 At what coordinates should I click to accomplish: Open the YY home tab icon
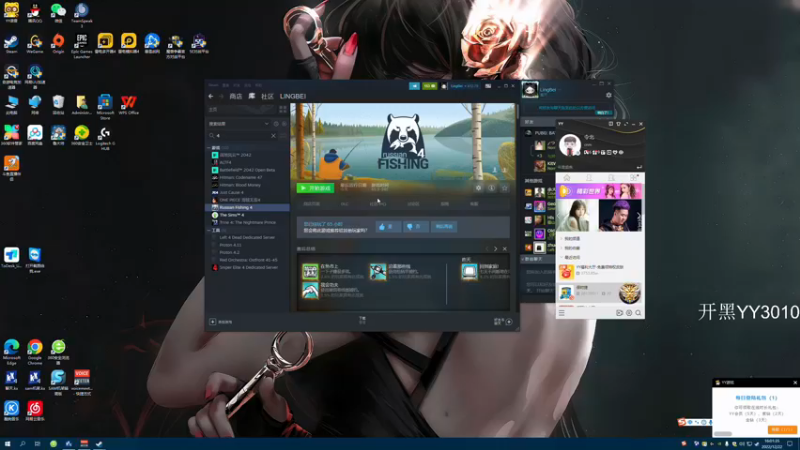click(x=567, y=178)
